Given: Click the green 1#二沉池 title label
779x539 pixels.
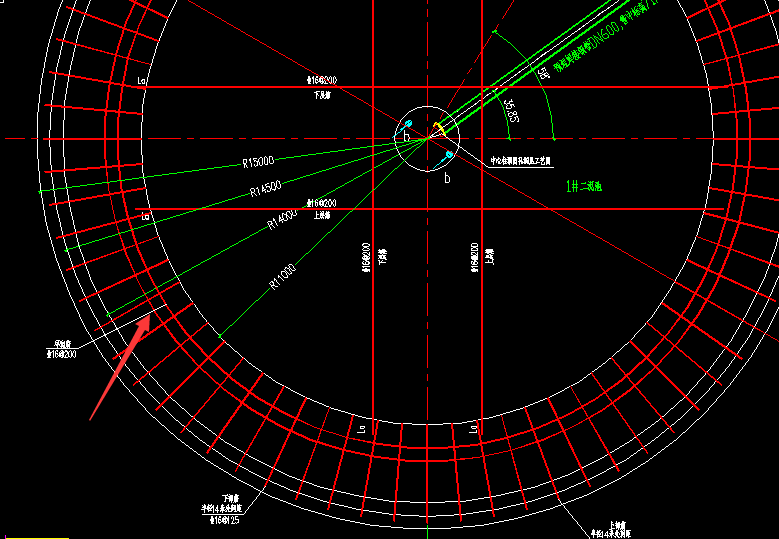Looking at the screenshot, I should [584, 187].
